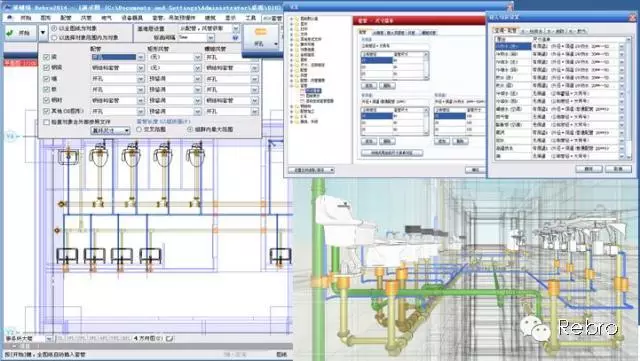Open the 工具 menu

(x=250, y=18)
